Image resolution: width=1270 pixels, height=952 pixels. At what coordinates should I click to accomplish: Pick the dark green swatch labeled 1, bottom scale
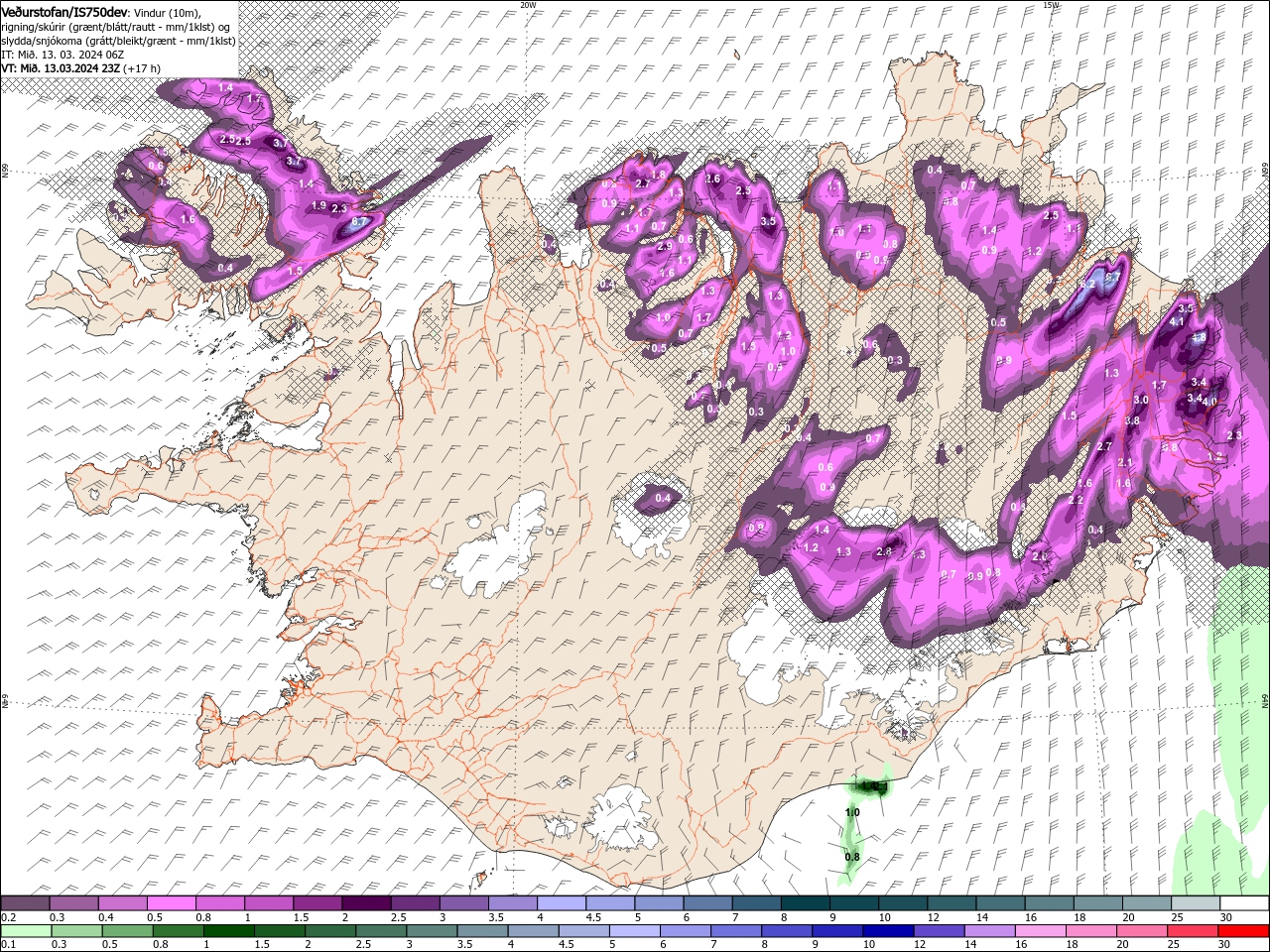[228, 931]
